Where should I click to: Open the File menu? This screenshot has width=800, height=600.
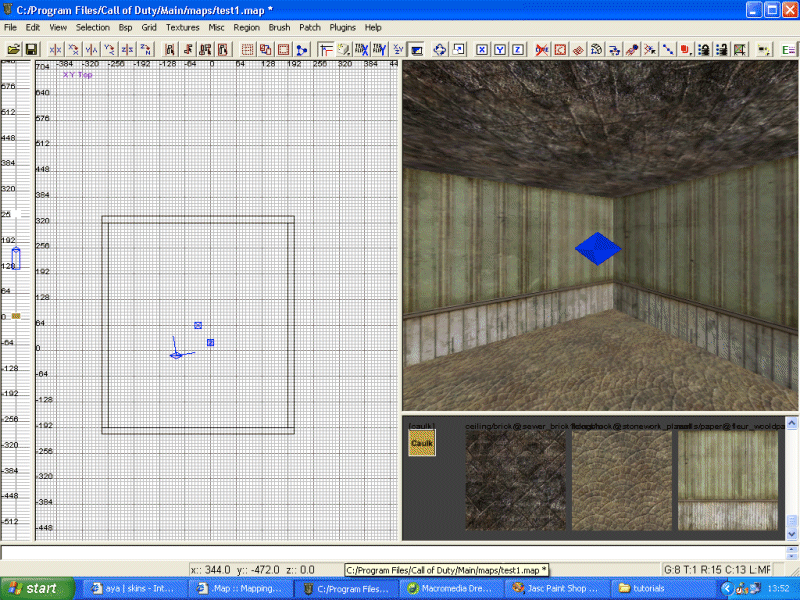[10, 28]
